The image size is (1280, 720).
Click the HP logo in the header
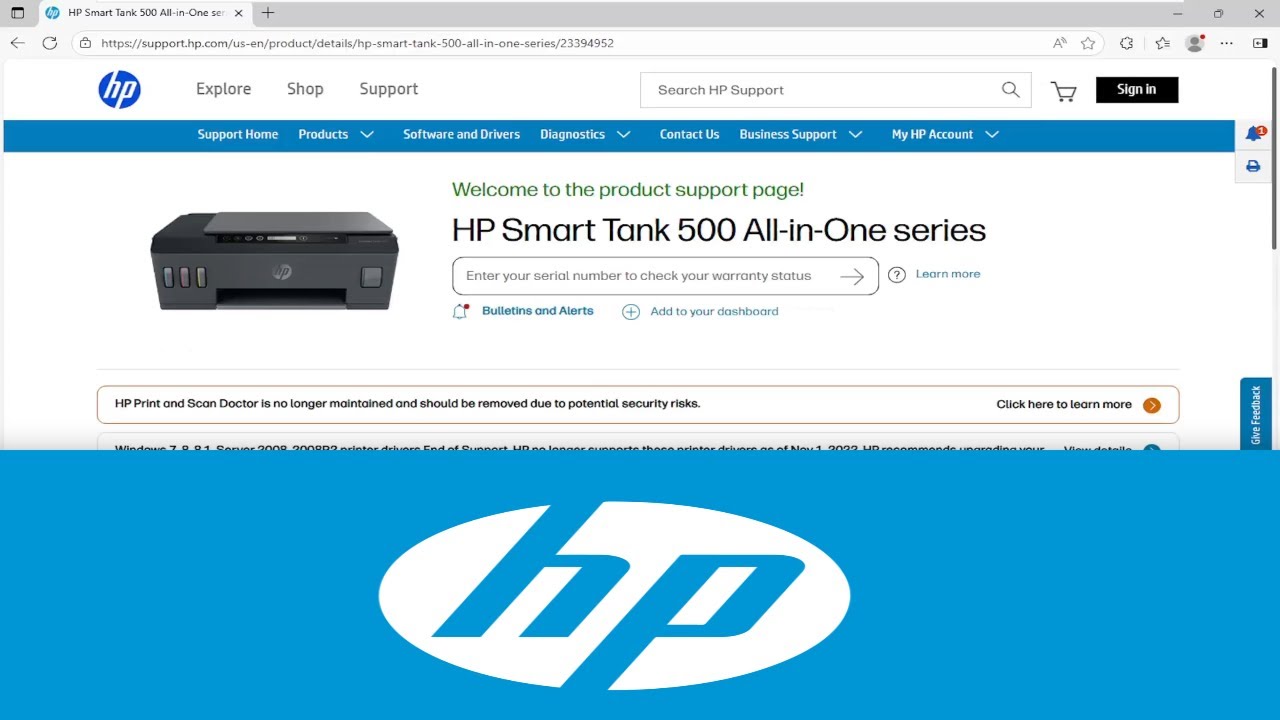119,89
